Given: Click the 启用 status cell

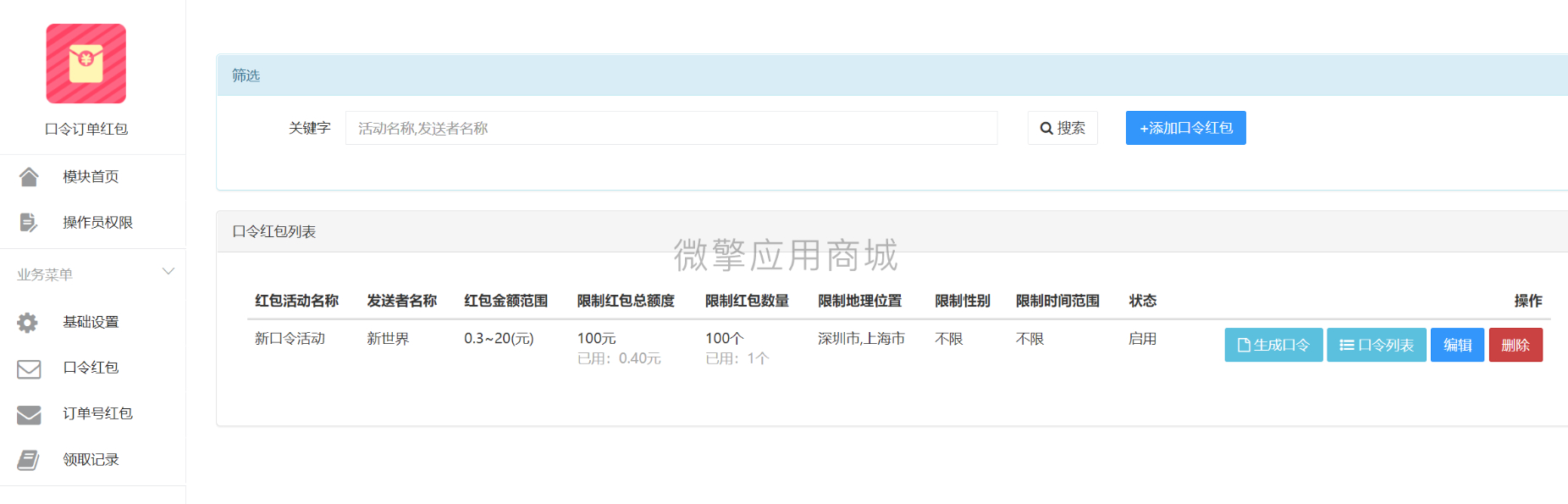Looking at the screenshot, I should click(1142, 338).
